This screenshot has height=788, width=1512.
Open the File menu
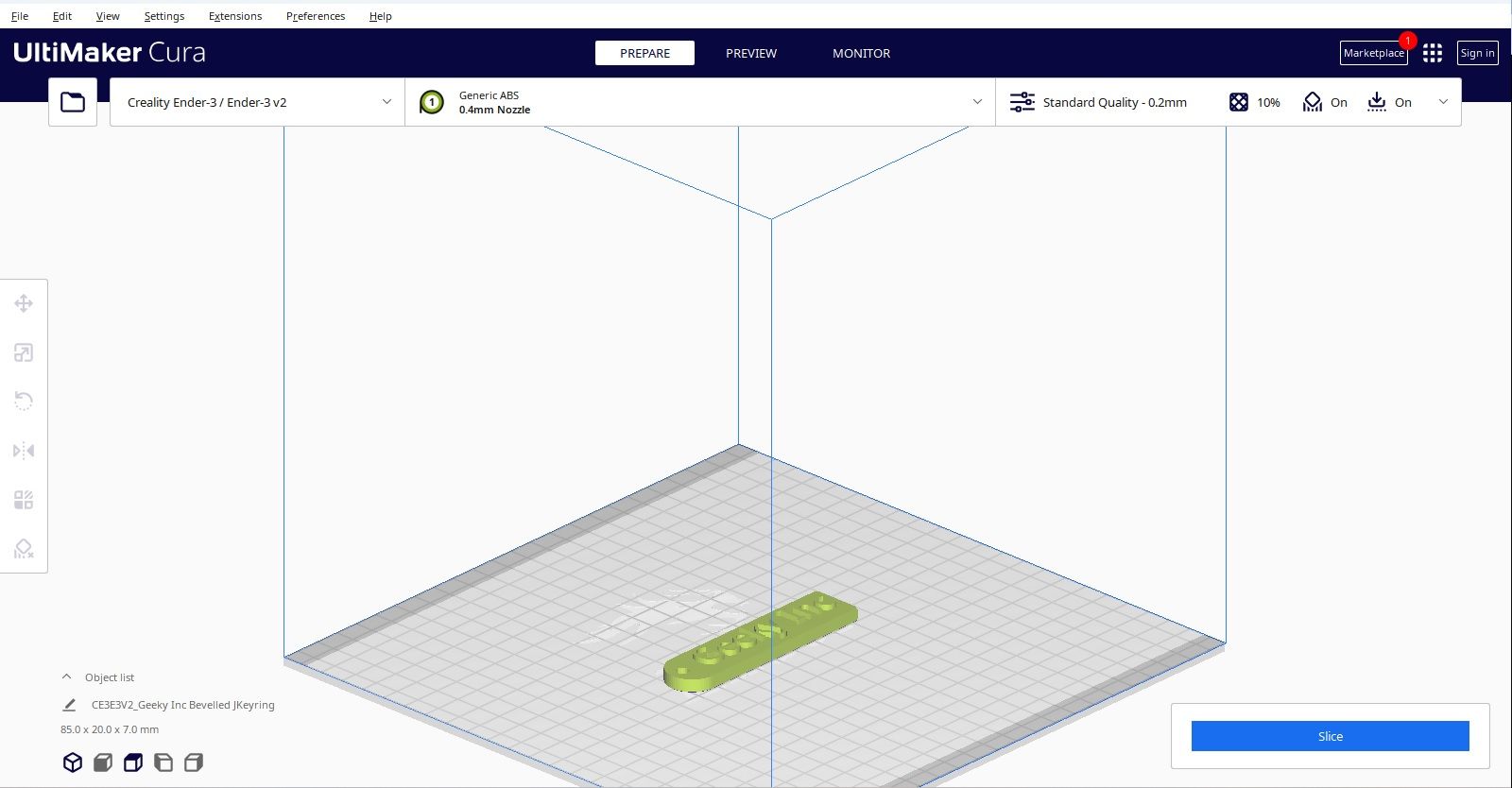[20, 16]
